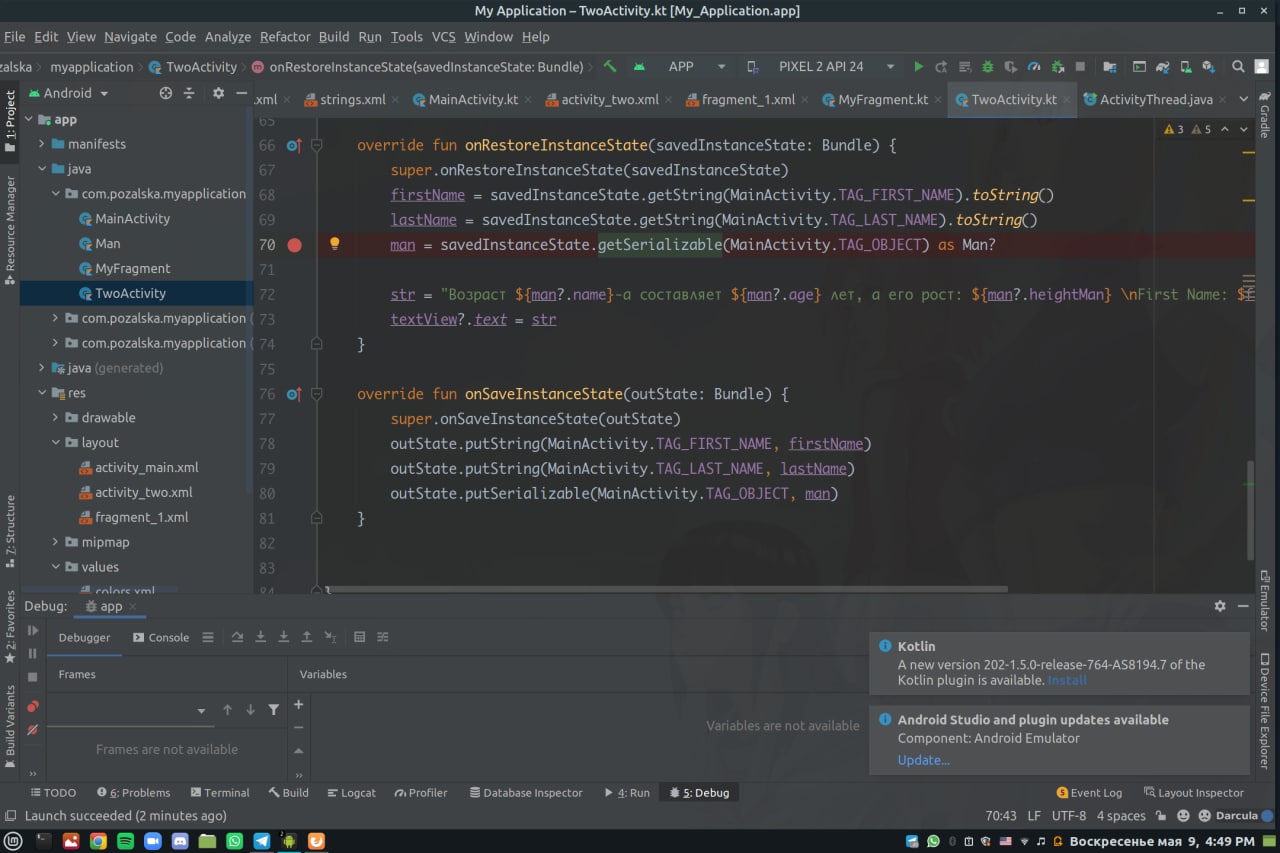
Task: Click the green Debug app bug icon
Action: [x=987, y=67]
